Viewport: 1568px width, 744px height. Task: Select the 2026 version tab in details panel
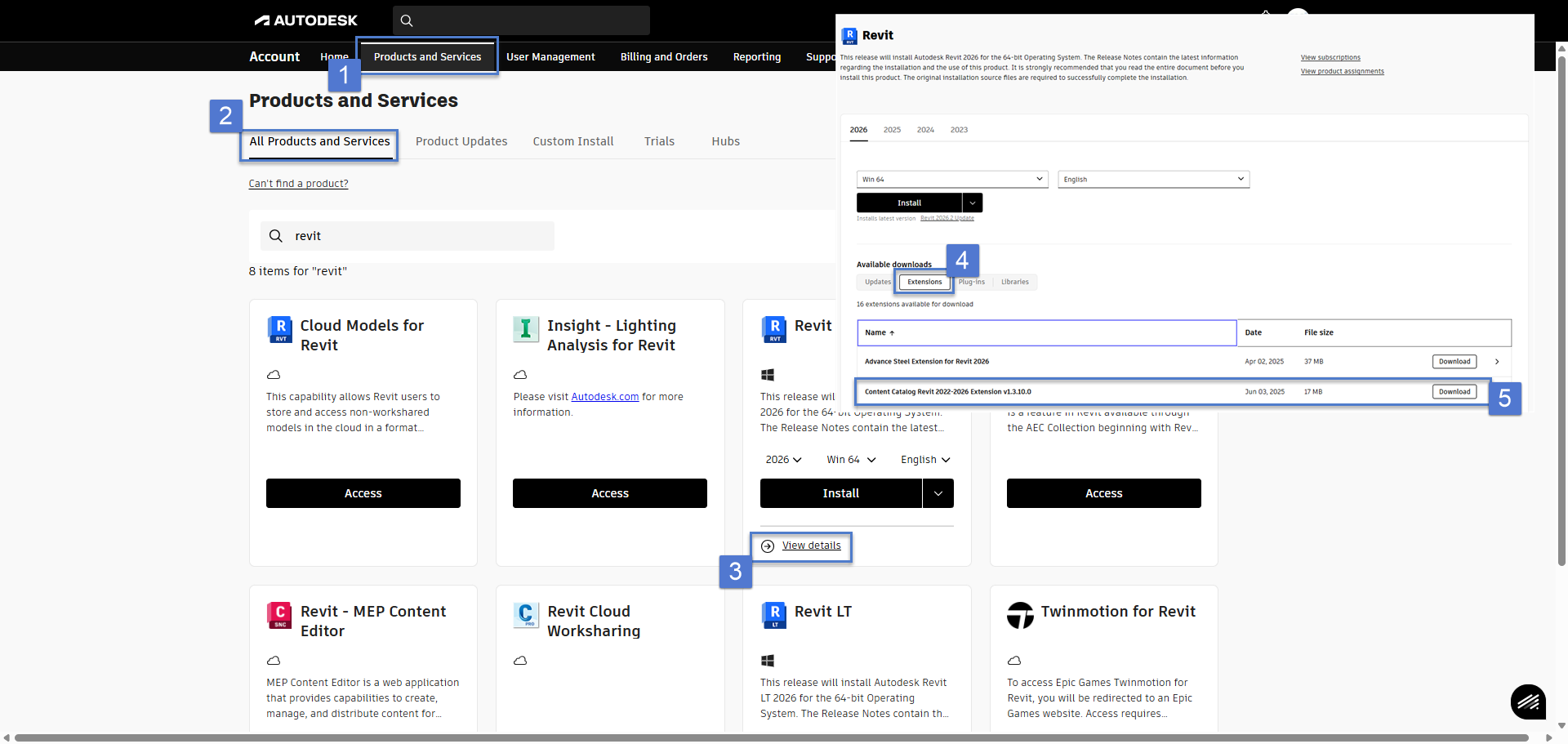[858, 130]
